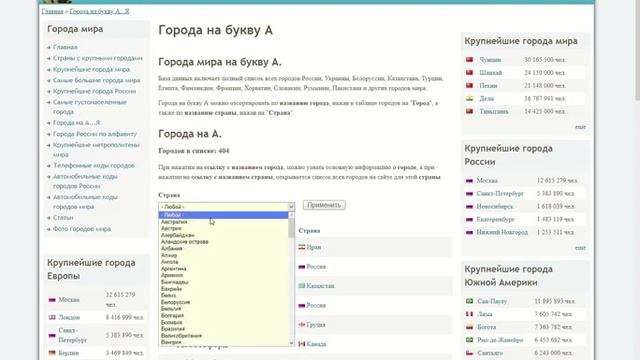Click Colombia flag beside Богота
The height and width of the screenshot is (360, 640).
tap(469, 327)
